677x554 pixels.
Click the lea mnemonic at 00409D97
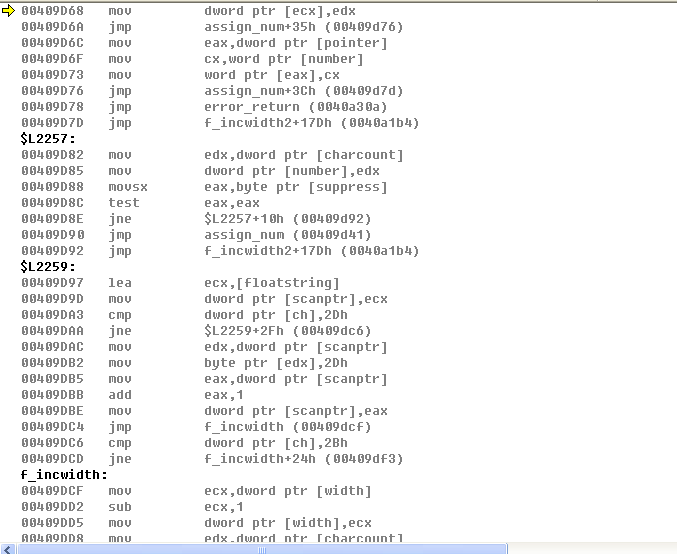[x=120, y=282]
